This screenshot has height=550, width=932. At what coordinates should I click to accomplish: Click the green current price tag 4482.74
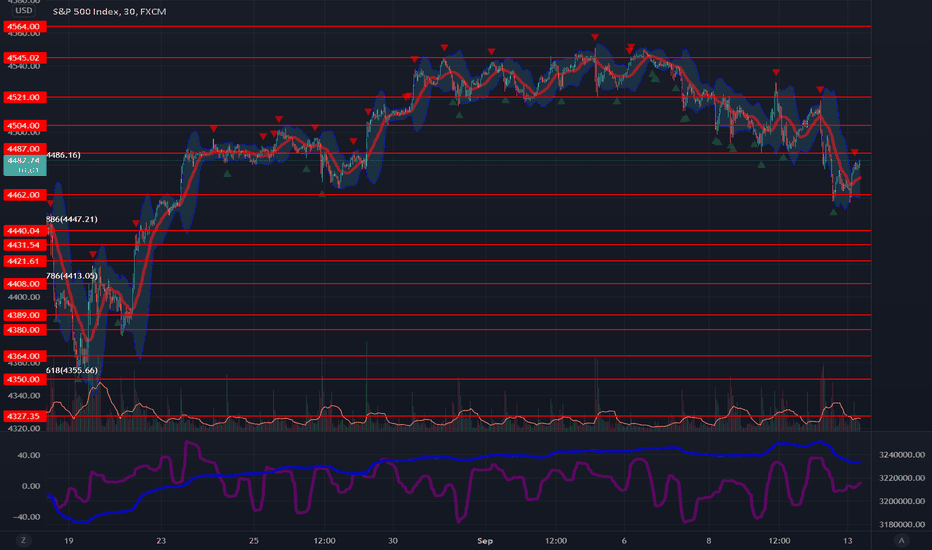click(x=25, y=165)
